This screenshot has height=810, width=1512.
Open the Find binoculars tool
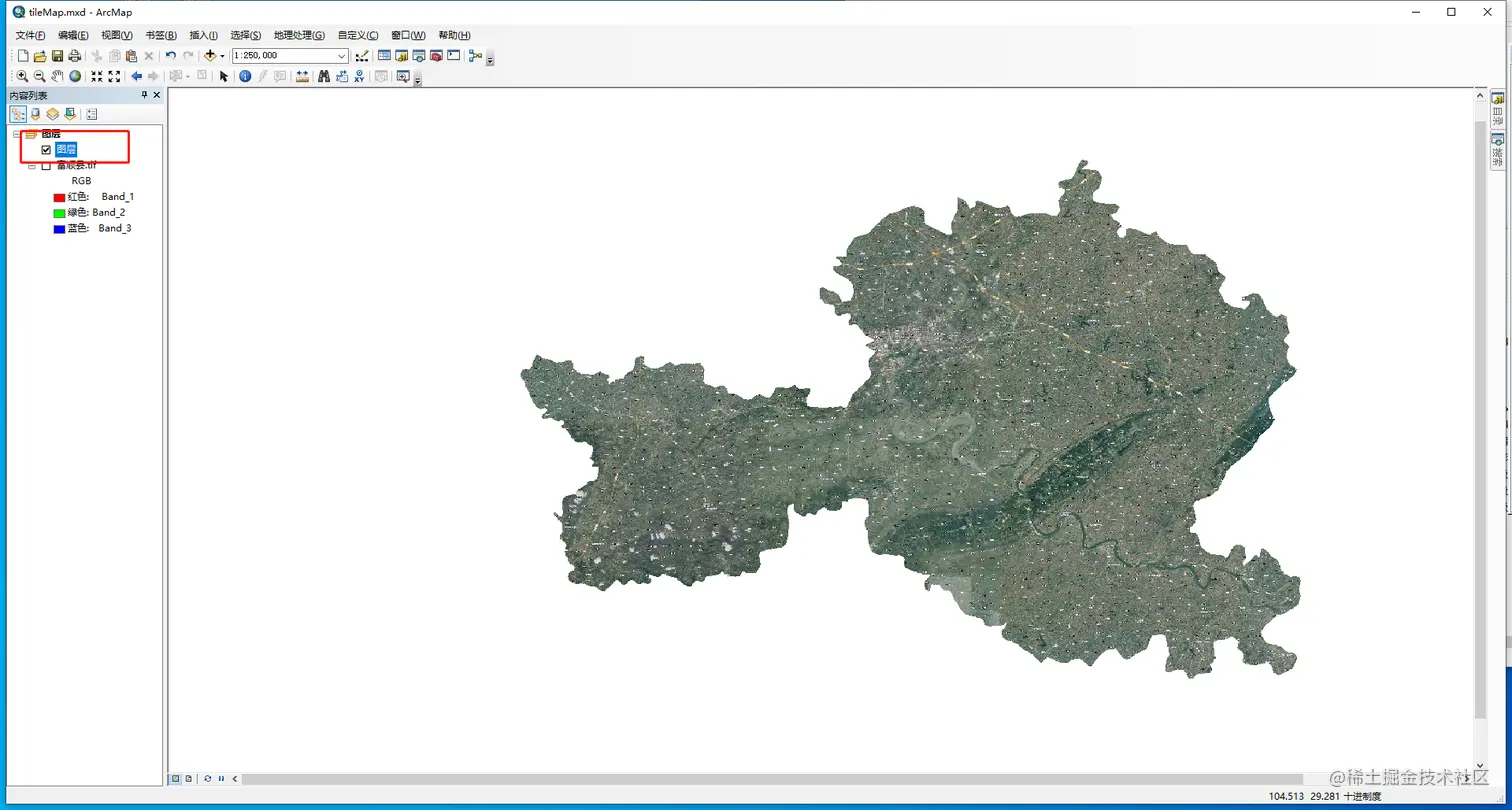tap(324, 76)
